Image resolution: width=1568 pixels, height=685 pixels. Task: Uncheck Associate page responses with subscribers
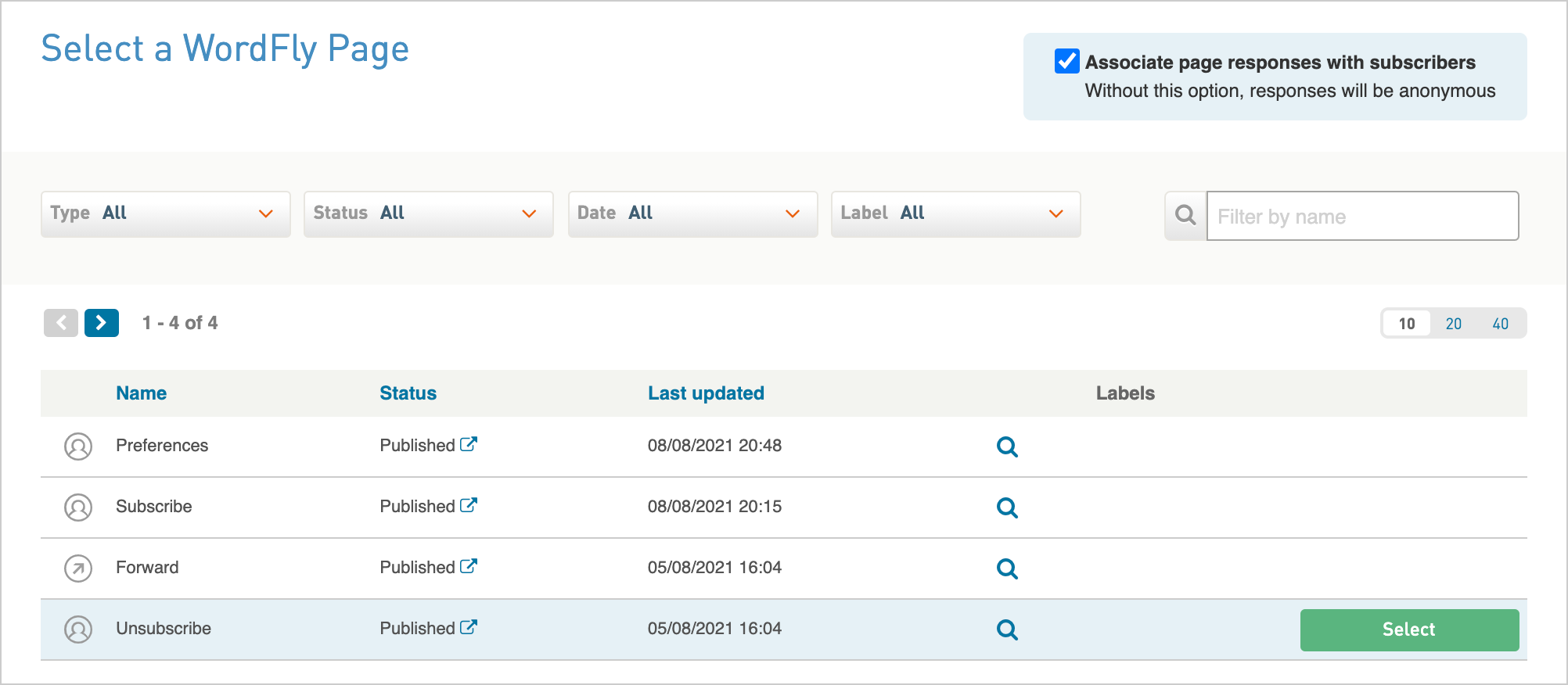(1067, 61)
